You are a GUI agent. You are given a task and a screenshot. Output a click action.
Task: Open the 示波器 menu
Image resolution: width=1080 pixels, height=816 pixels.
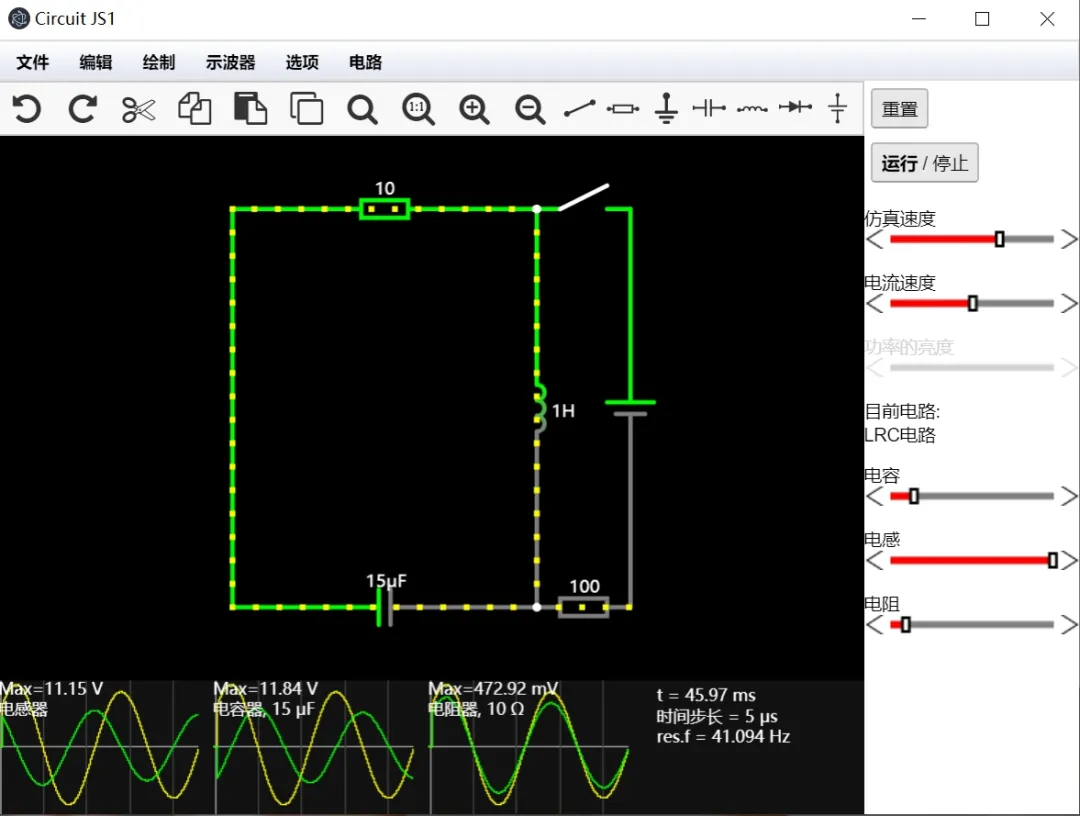pos(230,63)
